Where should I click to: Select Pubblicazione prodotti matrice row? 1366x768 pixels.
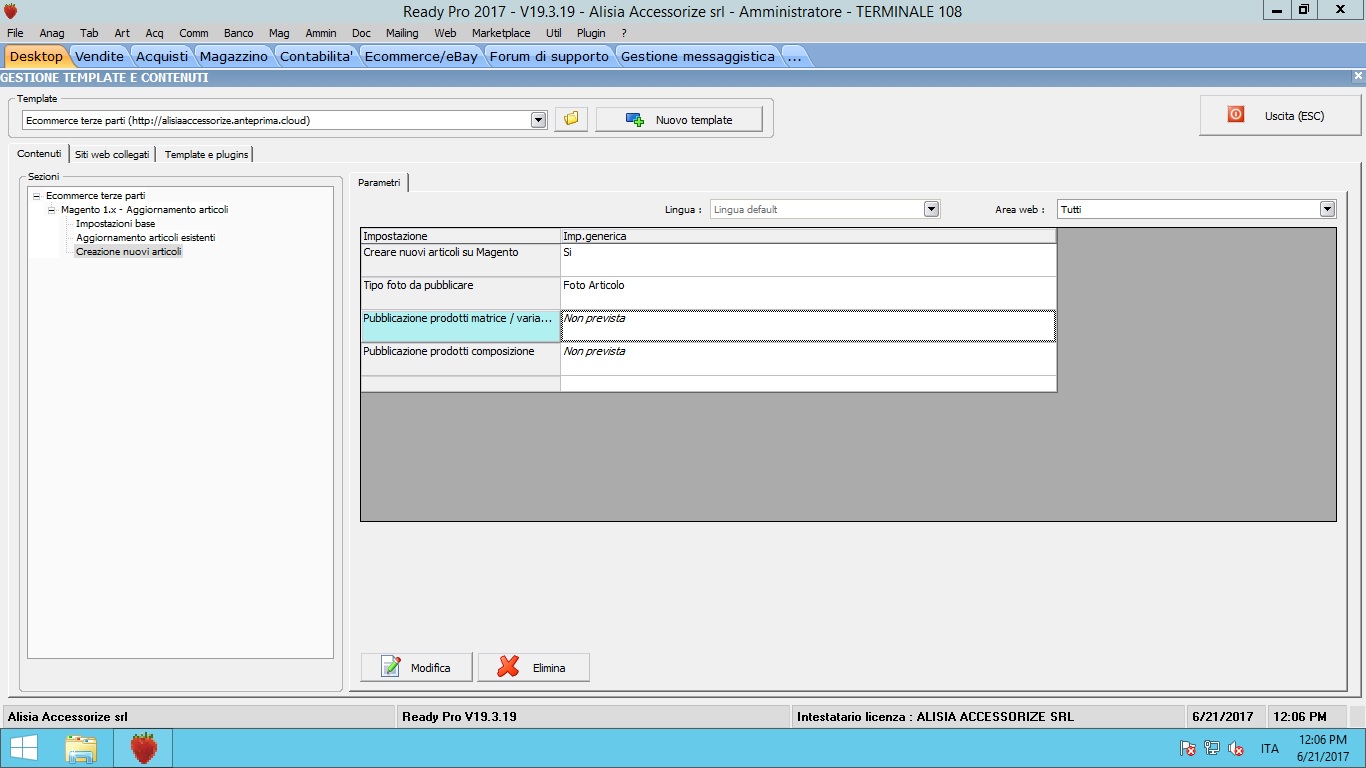point(708,326)
